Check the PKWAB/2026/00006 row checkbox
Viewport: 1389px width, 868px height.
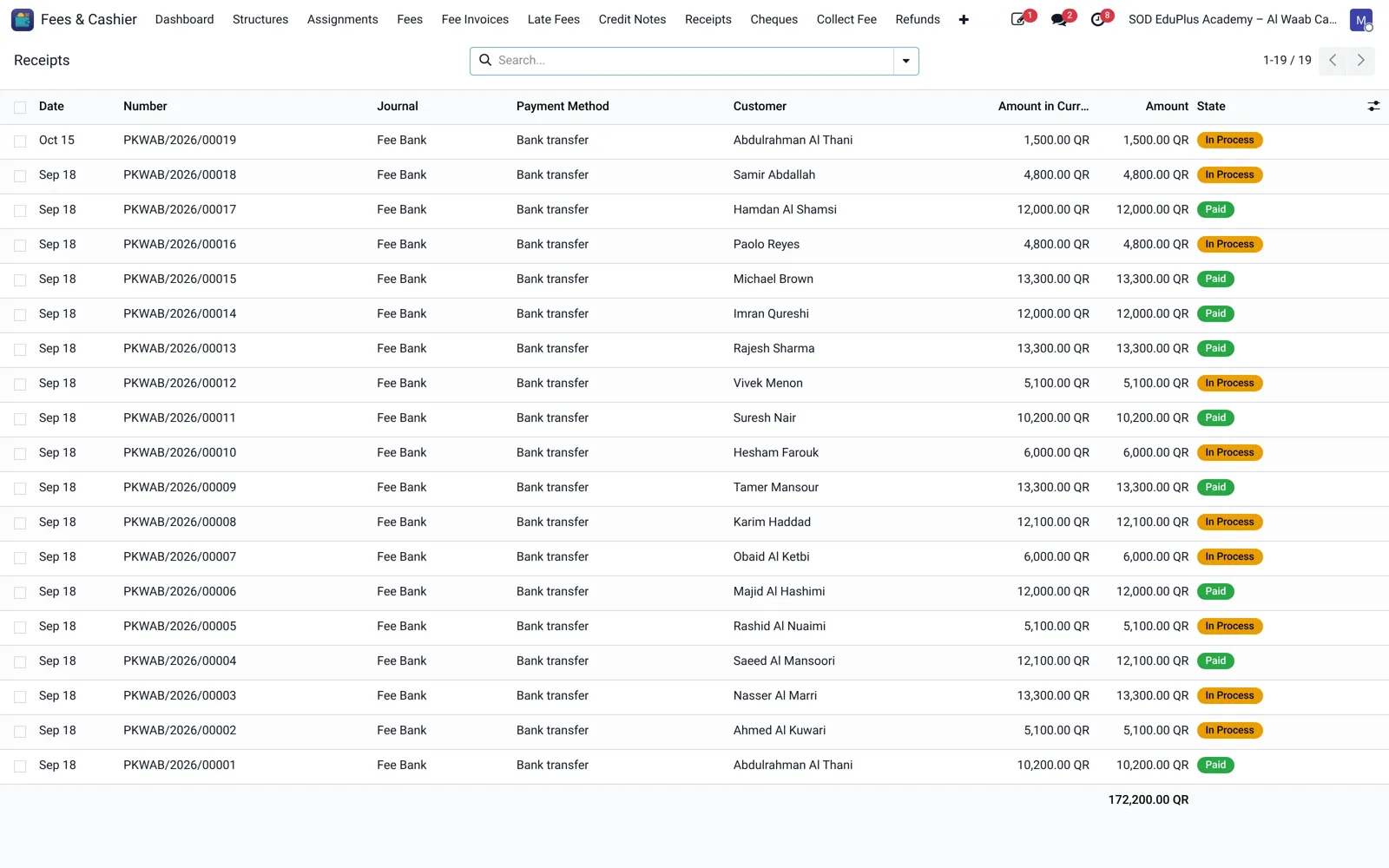(x=20, y=592)
